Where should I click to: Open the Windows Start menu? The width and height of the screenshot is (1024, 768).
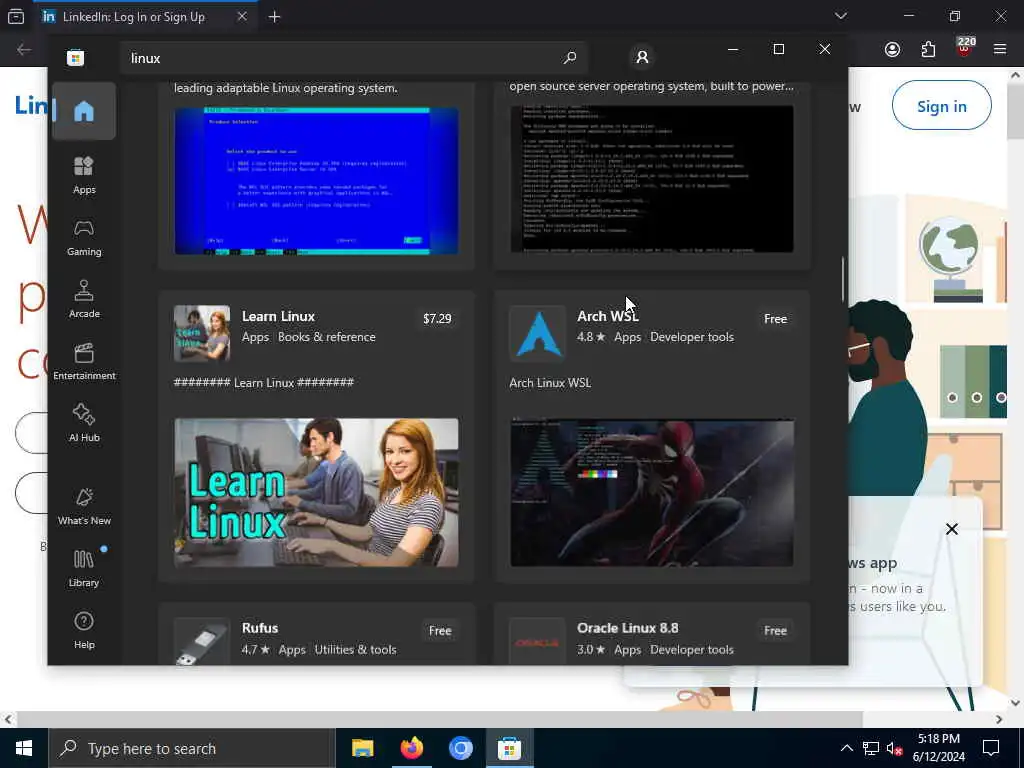24,748
